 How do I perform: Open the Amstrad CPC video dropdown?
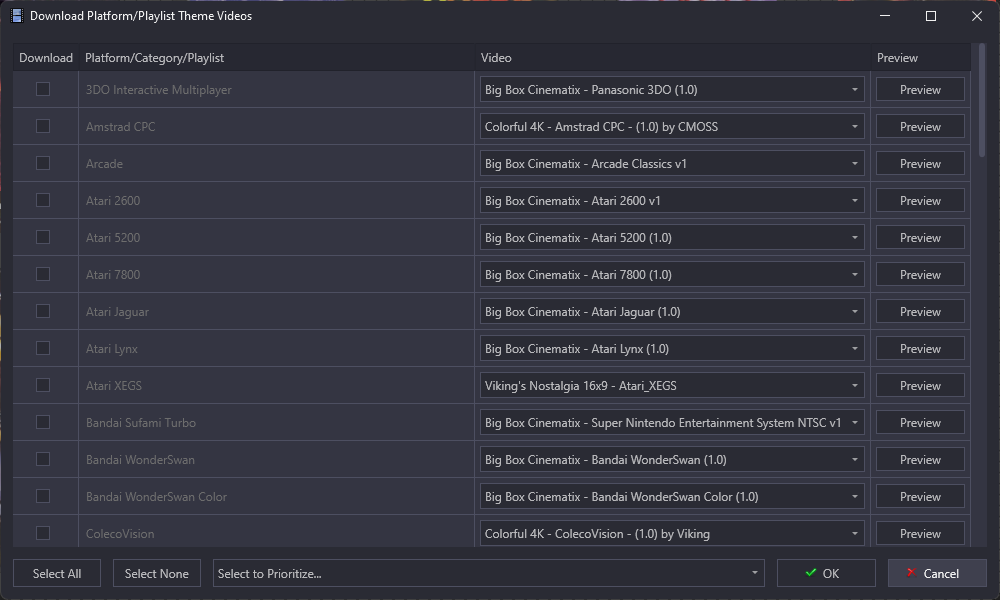coord(672,126)
